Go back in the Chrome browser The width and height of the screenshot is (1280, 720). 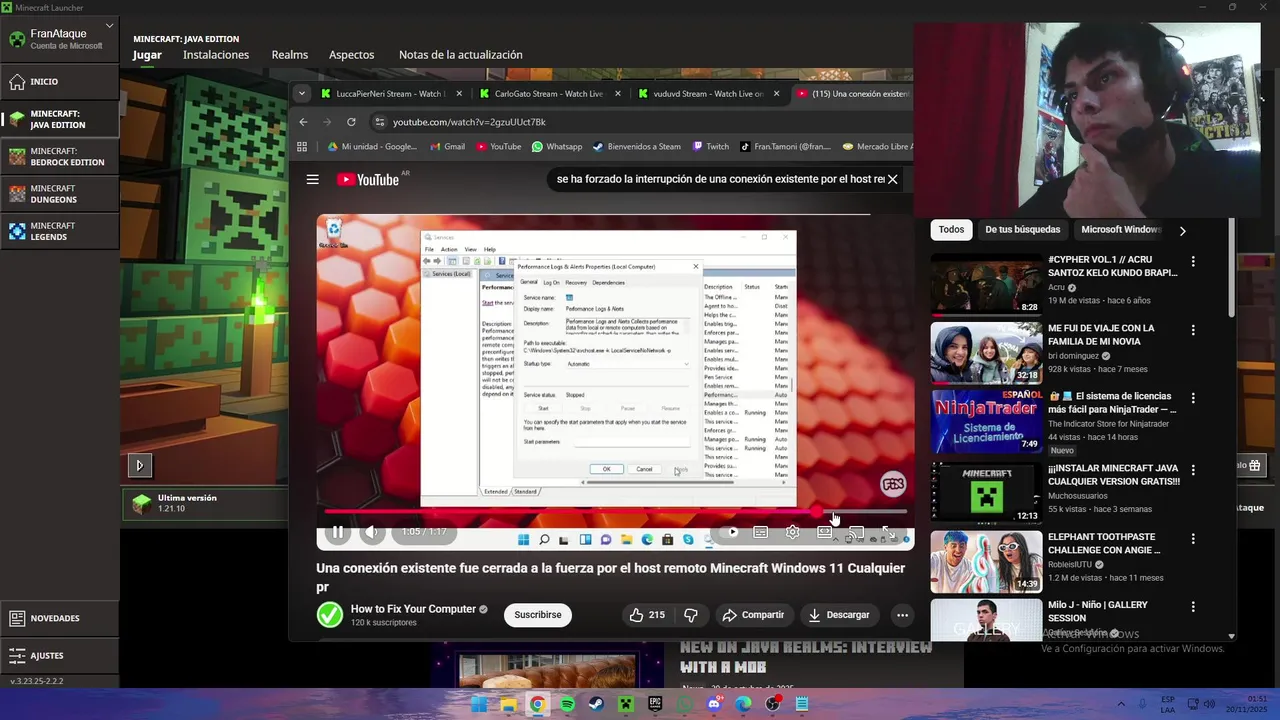click(304, 122)
